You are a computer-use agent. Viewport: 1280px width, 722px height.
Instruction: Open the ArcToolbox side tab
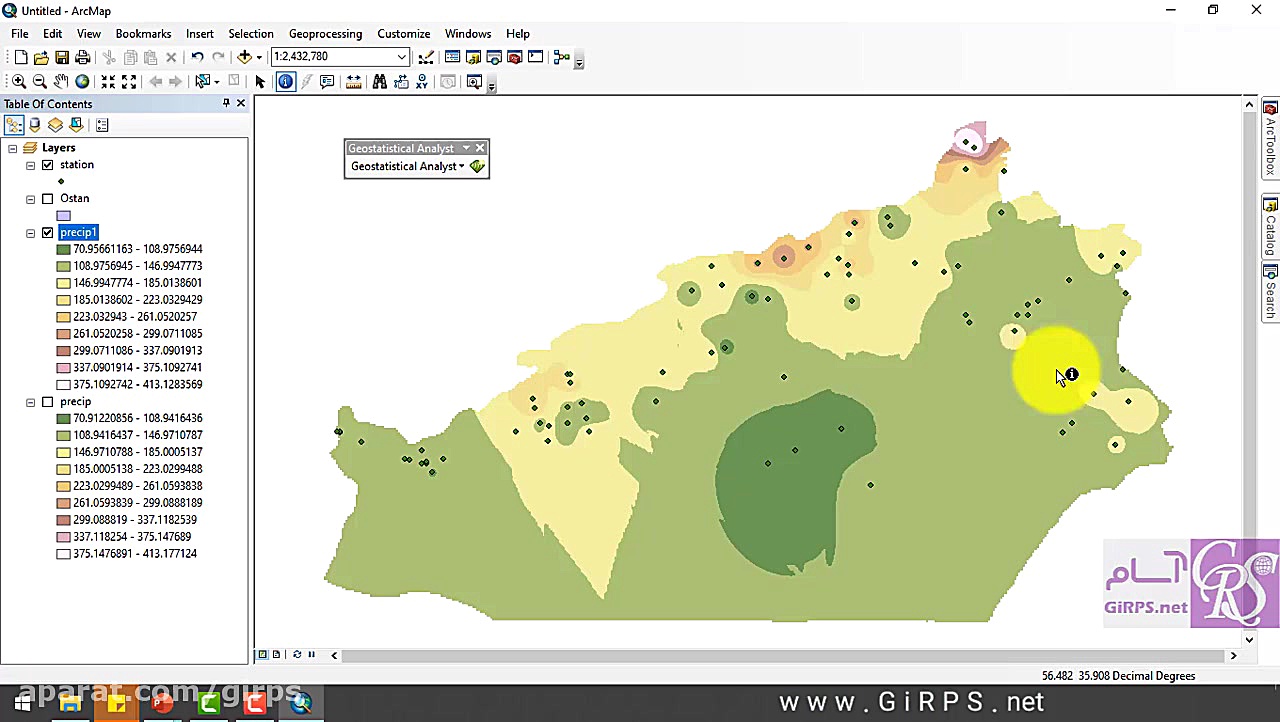[1270, 138]
